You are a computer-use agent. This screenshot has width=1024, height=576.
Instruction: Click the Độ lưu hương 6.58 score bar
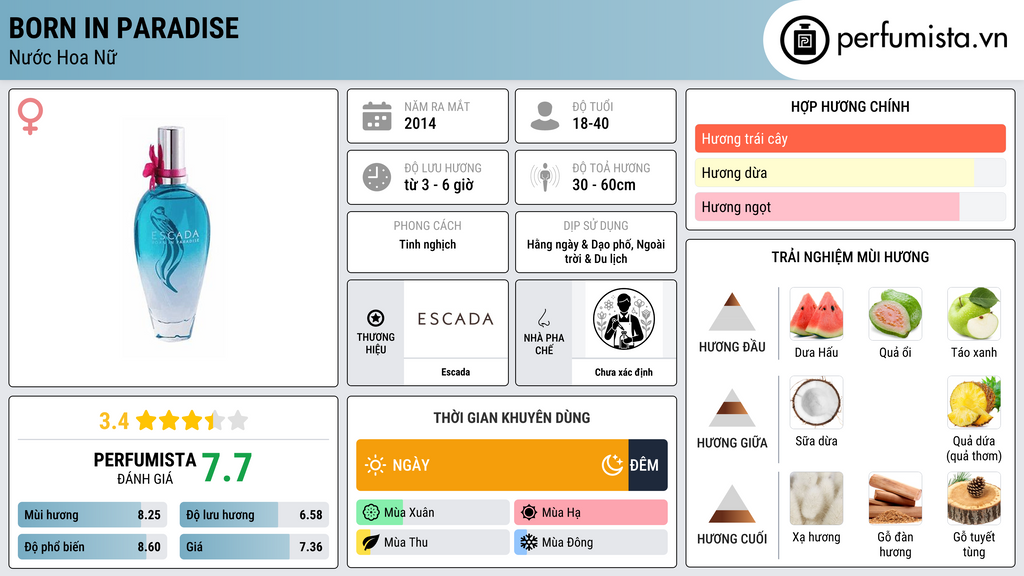tap(254, 515)
